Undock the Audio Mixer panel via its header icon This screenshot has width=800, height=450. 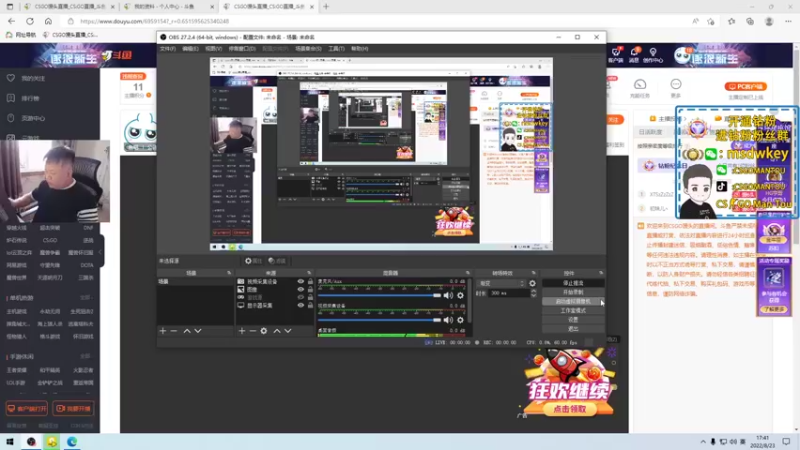point(468,273)
